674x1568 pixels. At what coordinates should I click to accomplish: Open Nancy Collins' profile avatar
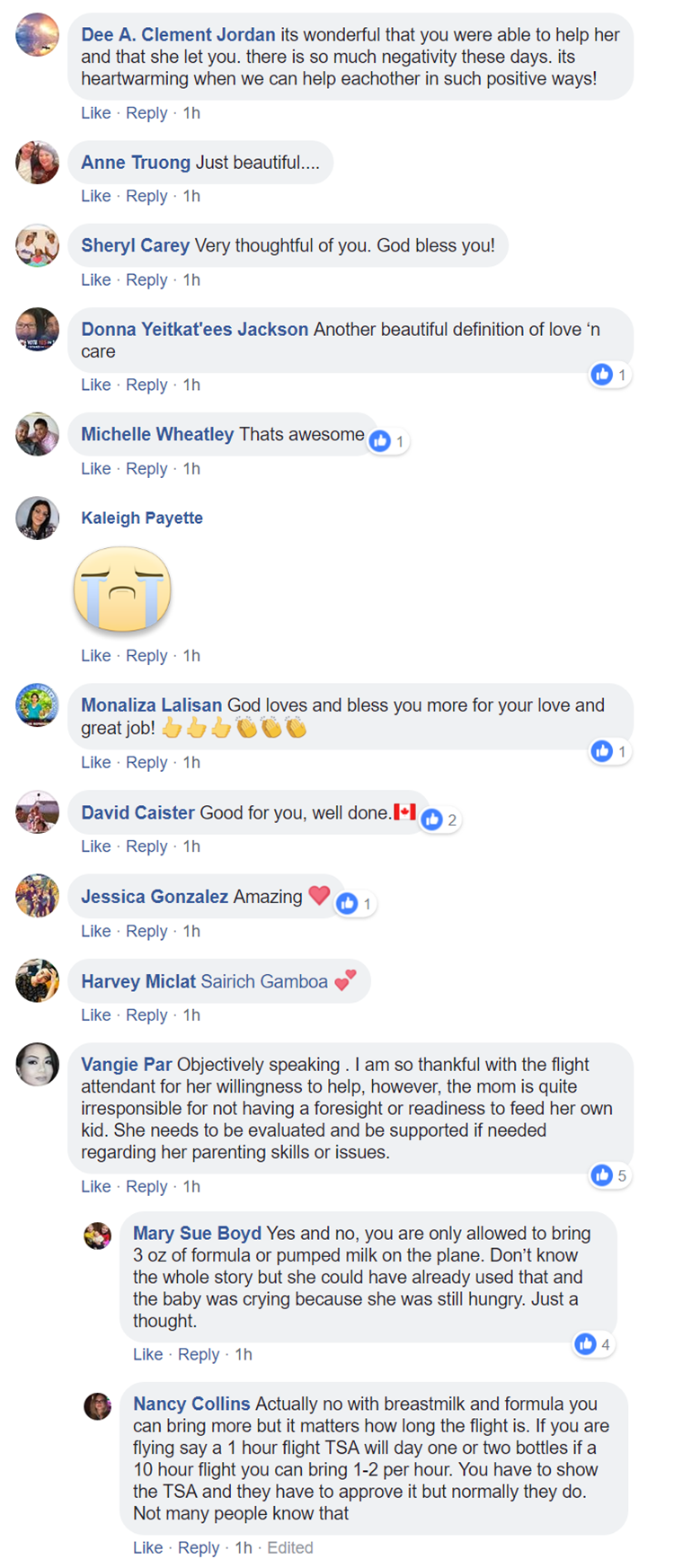click(x=97, y=1406)
